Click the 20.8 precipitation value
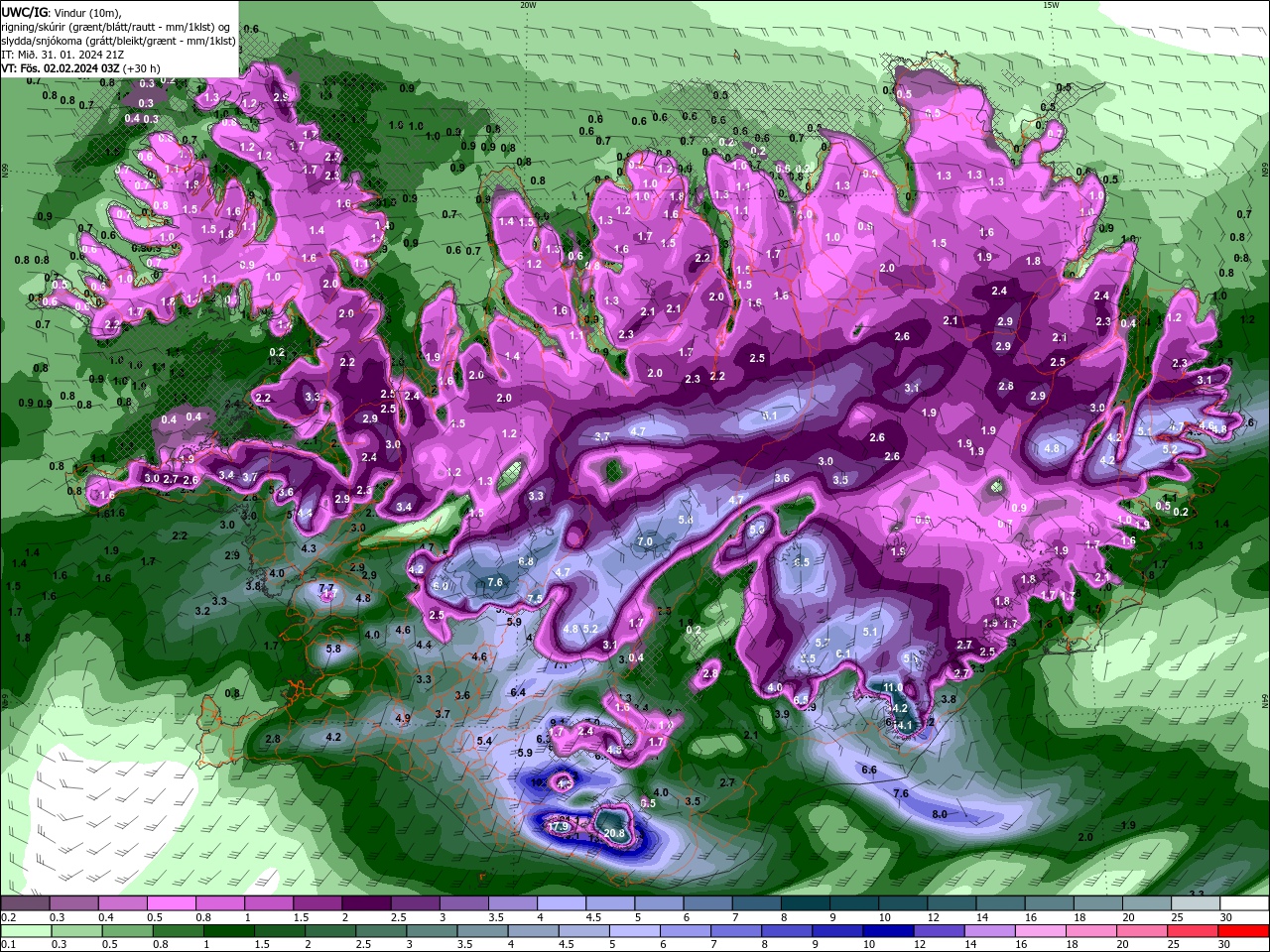The image size is (1270, 952). [614, 833]
